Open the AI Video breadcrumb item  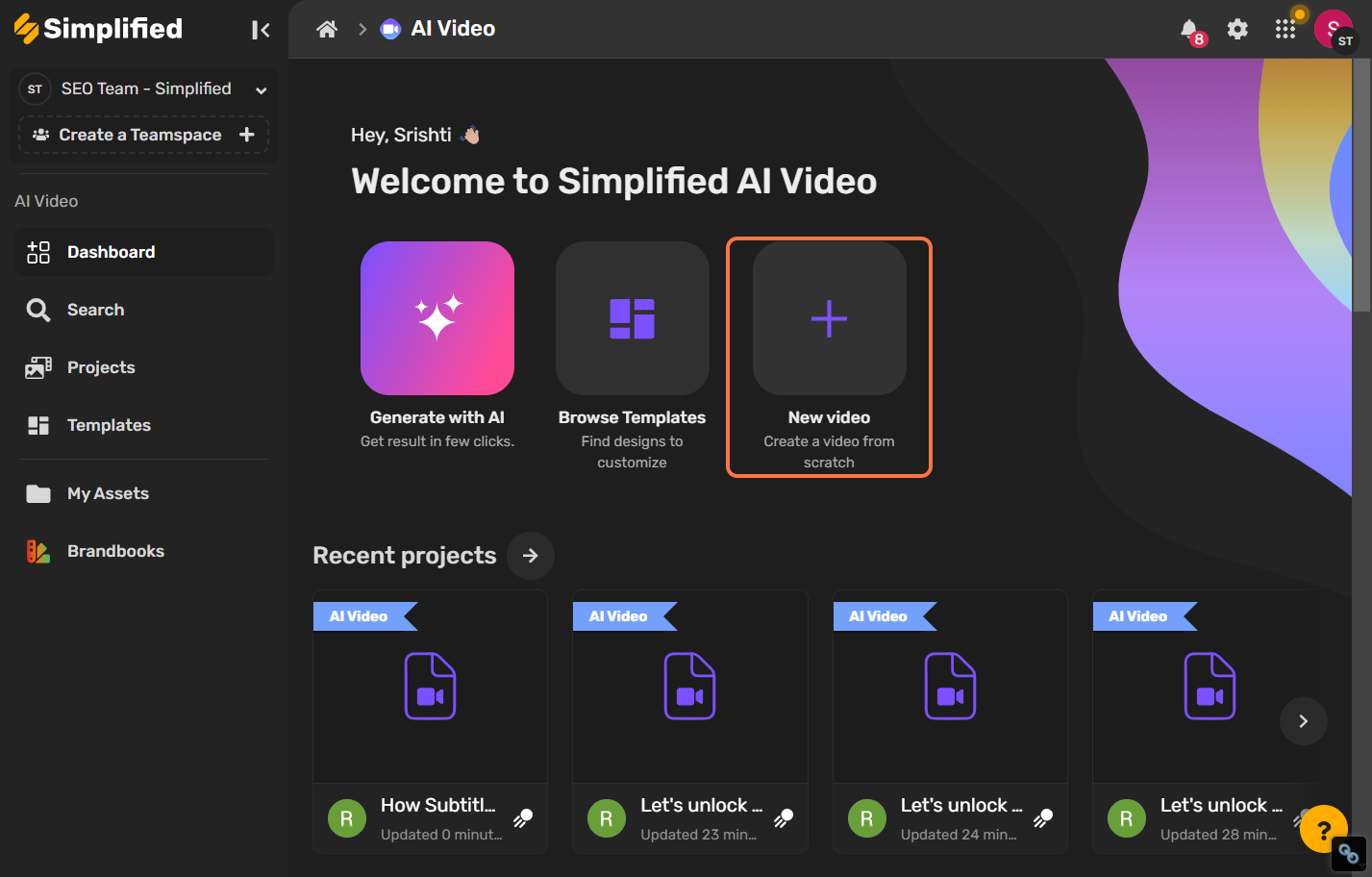[452, 28]
